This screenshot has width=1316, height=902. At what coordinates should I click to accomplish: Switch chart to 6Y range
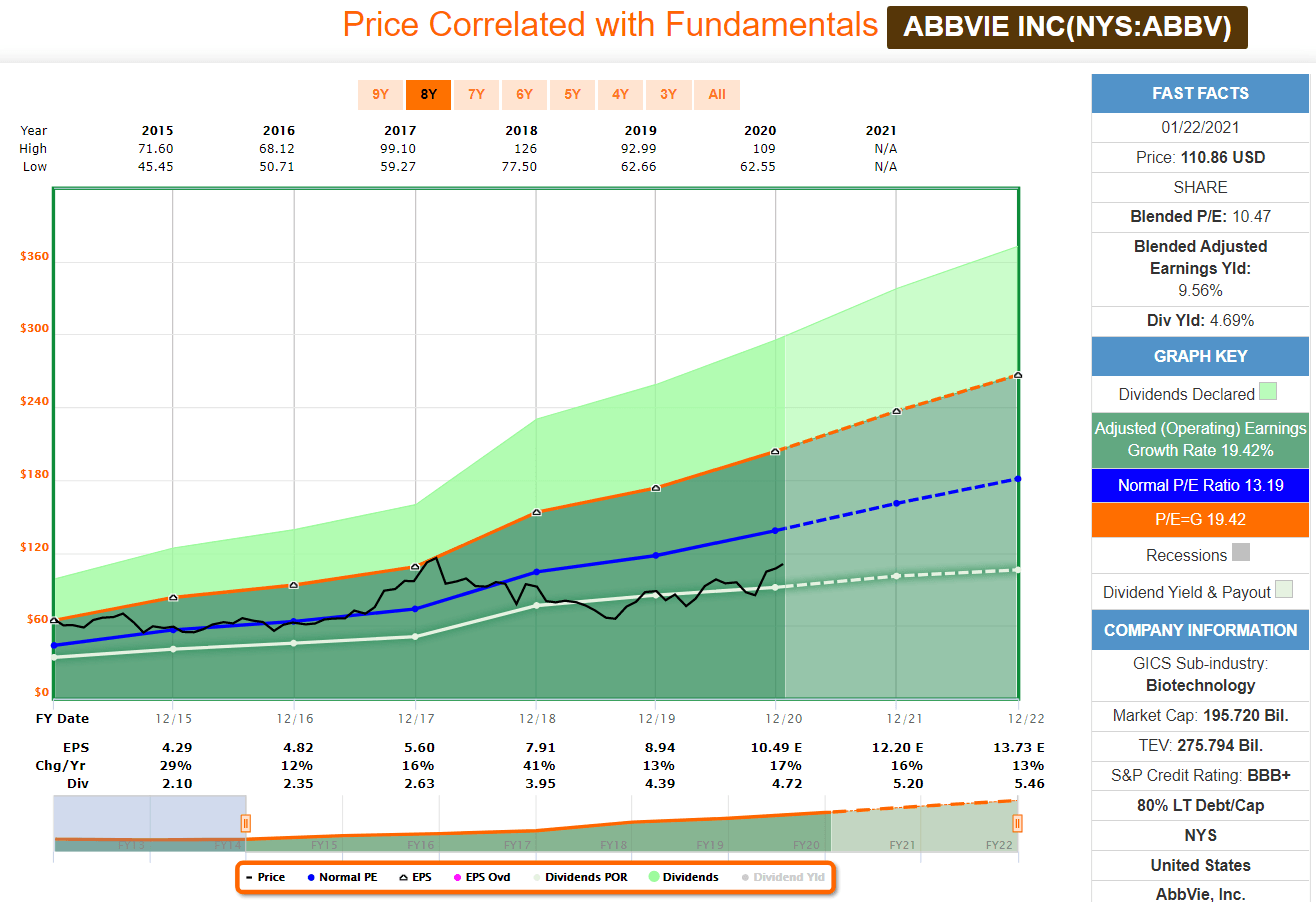coord(524,94)
